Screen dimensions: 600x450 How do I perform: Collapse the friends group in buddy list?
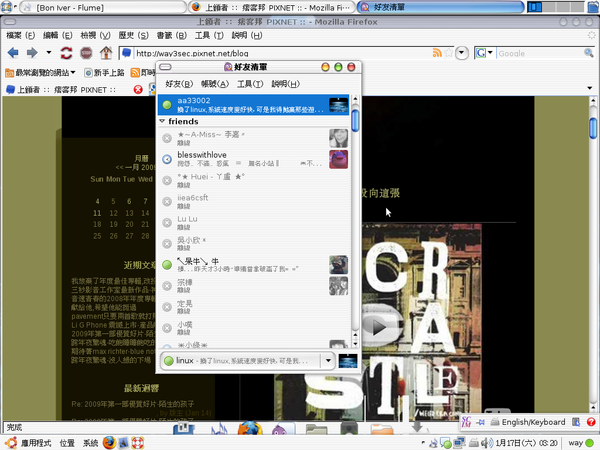[x=162, y=121]
